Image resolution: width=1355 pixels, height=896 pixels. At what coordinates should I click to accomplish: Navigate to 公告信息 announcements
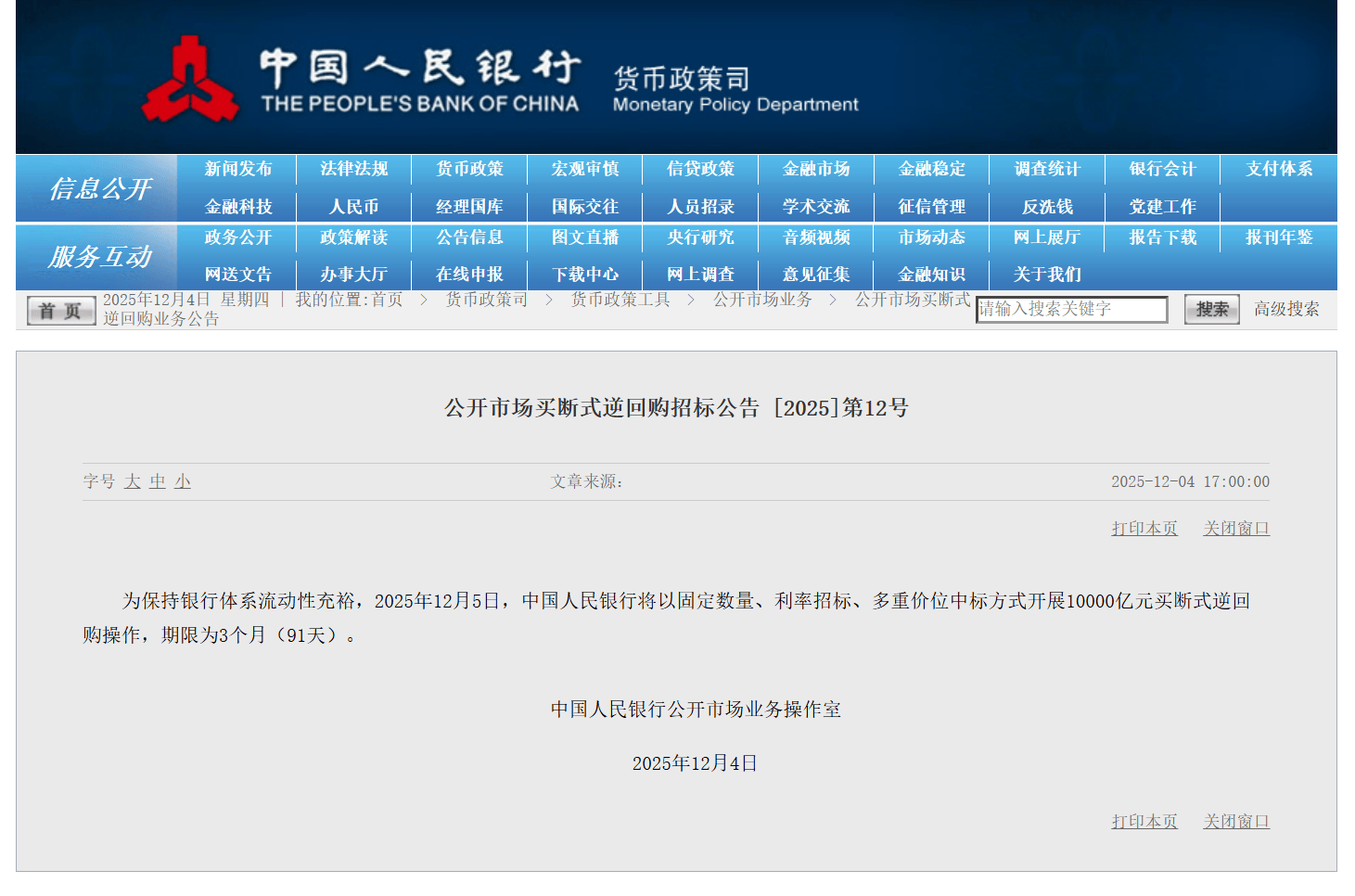click(x=469, y=237)
